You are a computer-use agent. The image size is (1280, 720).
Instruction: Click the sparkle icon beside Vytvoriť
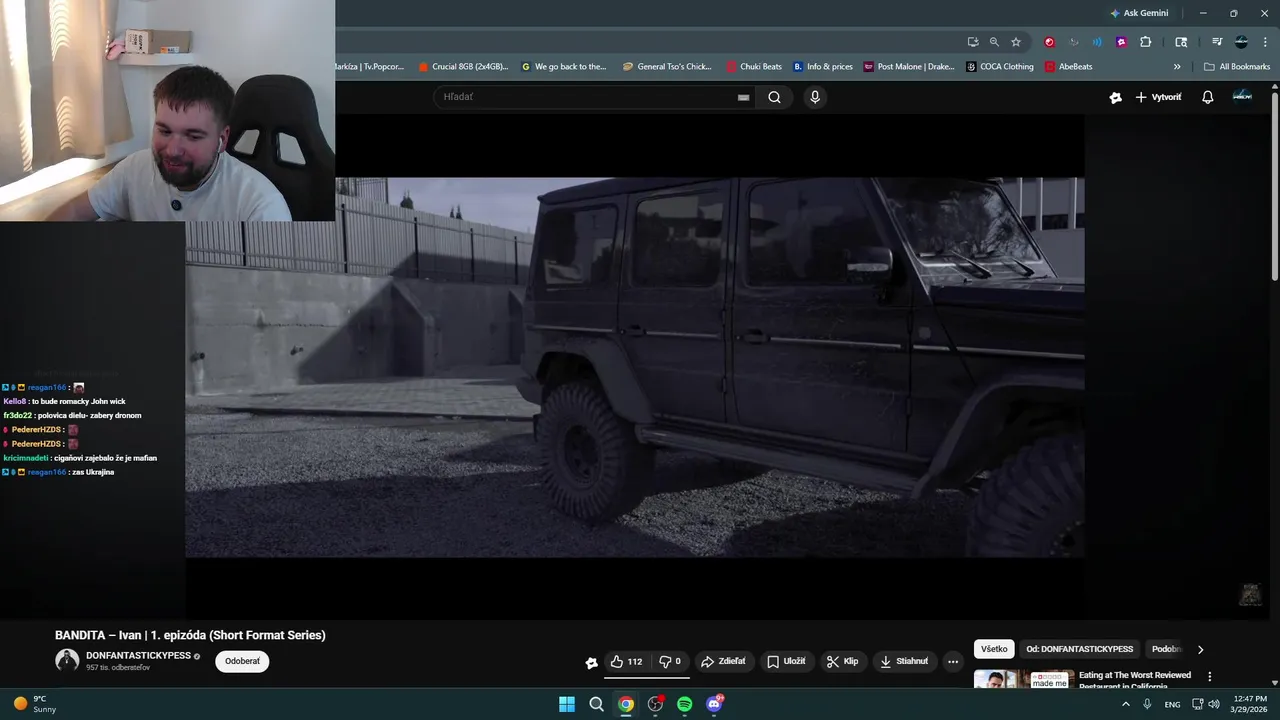[x=1115, y=97]
